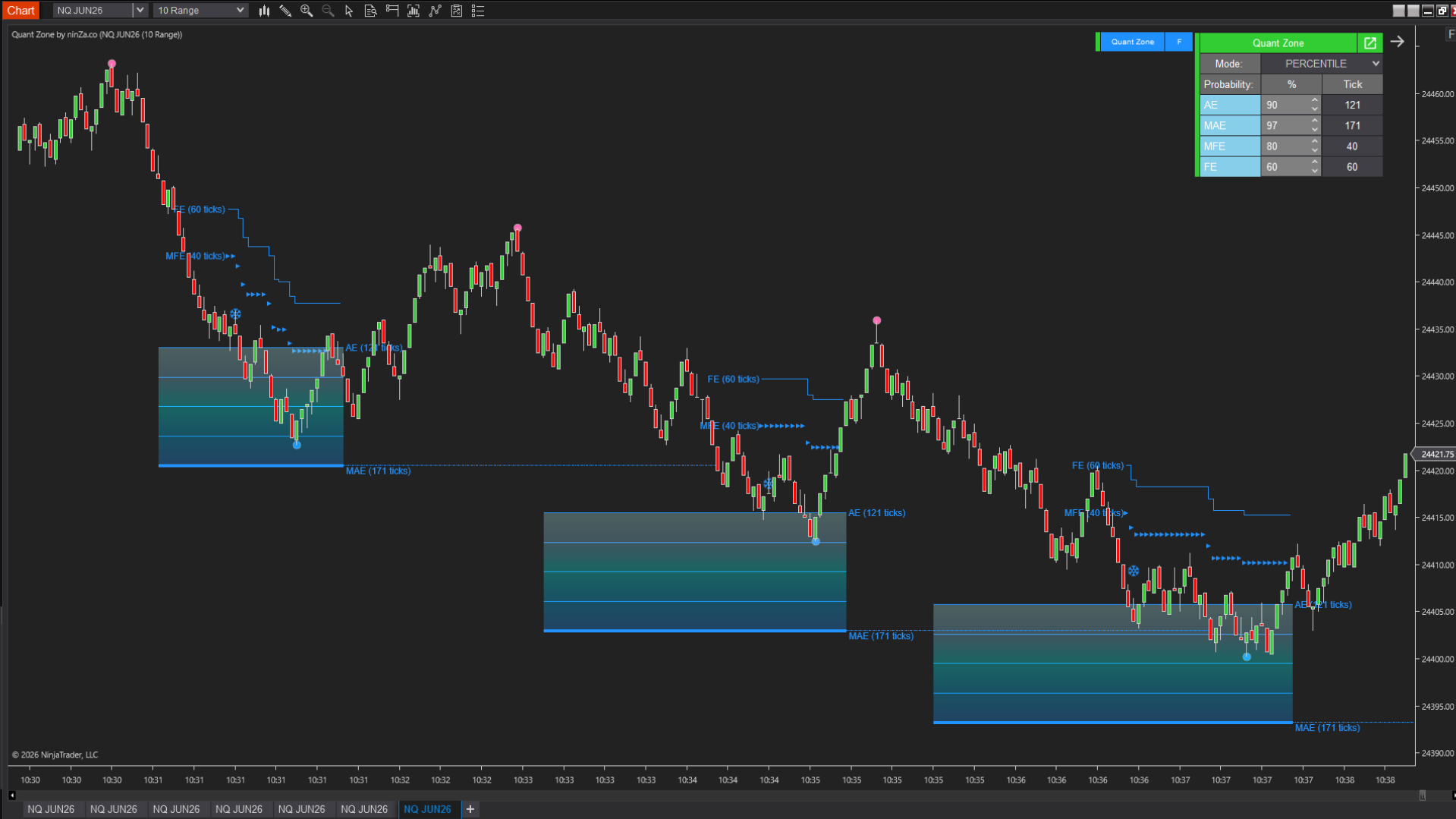Pop out the Quant Zone panel
The width and height of the screenshot is (1456, 819).
1370,43
